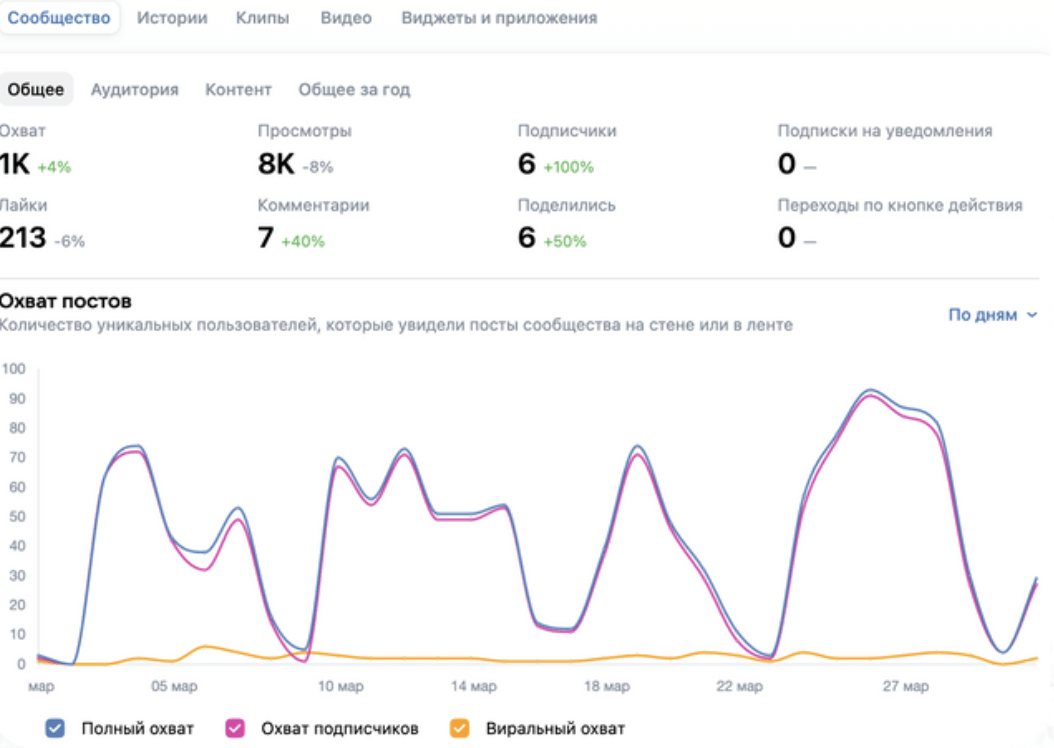Select the Подписчики count of 6

(x=527, y=164)
